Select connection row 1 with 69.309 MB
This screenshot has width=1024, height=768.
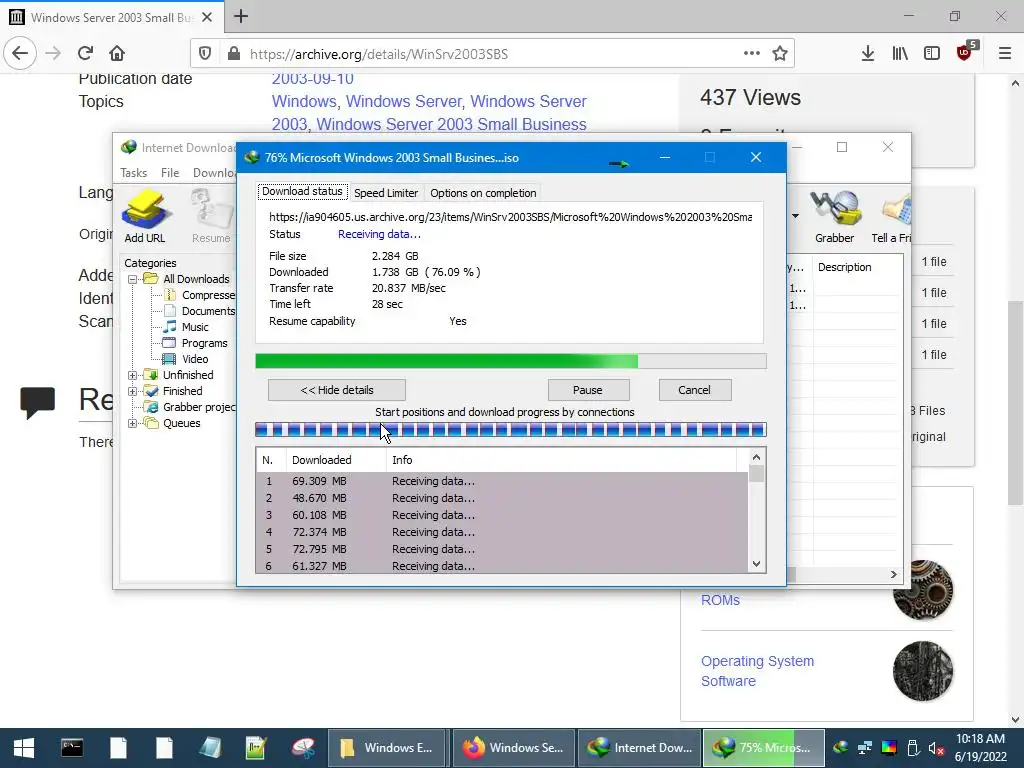[502, 481]
